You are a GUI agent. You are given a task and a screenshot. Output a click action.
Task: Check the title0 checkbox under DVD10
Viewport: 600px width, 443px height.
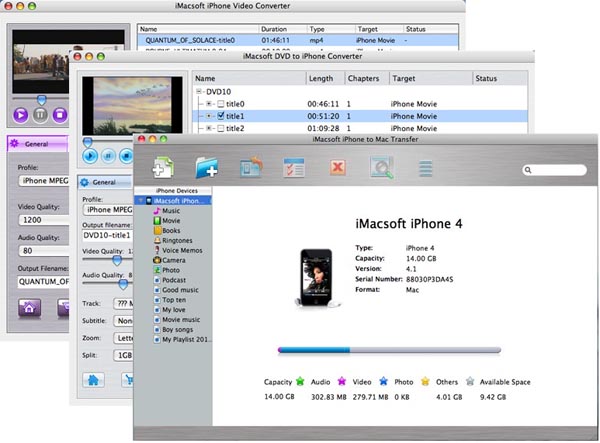[220, 103]
